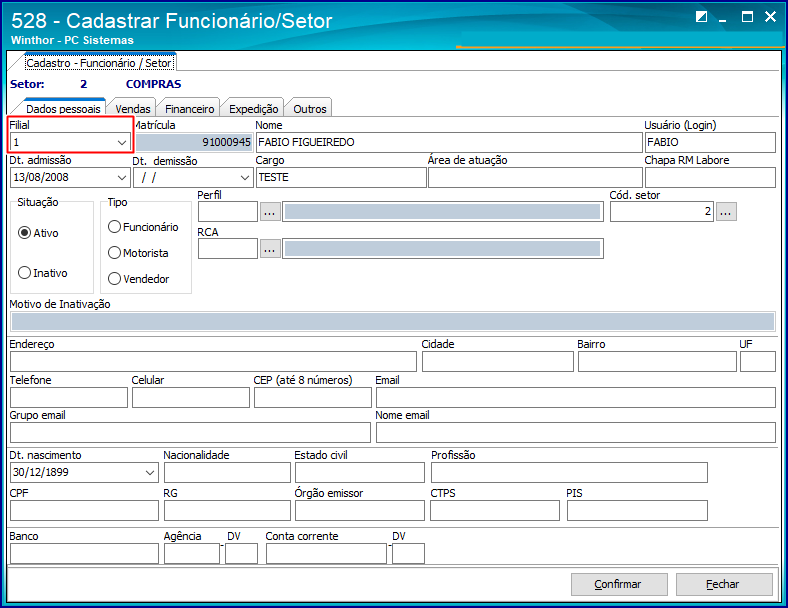This screenshot has height=608, width=788.
Task: Click the window restore-size icon in title bar
Action: click(x=701, y=17)
